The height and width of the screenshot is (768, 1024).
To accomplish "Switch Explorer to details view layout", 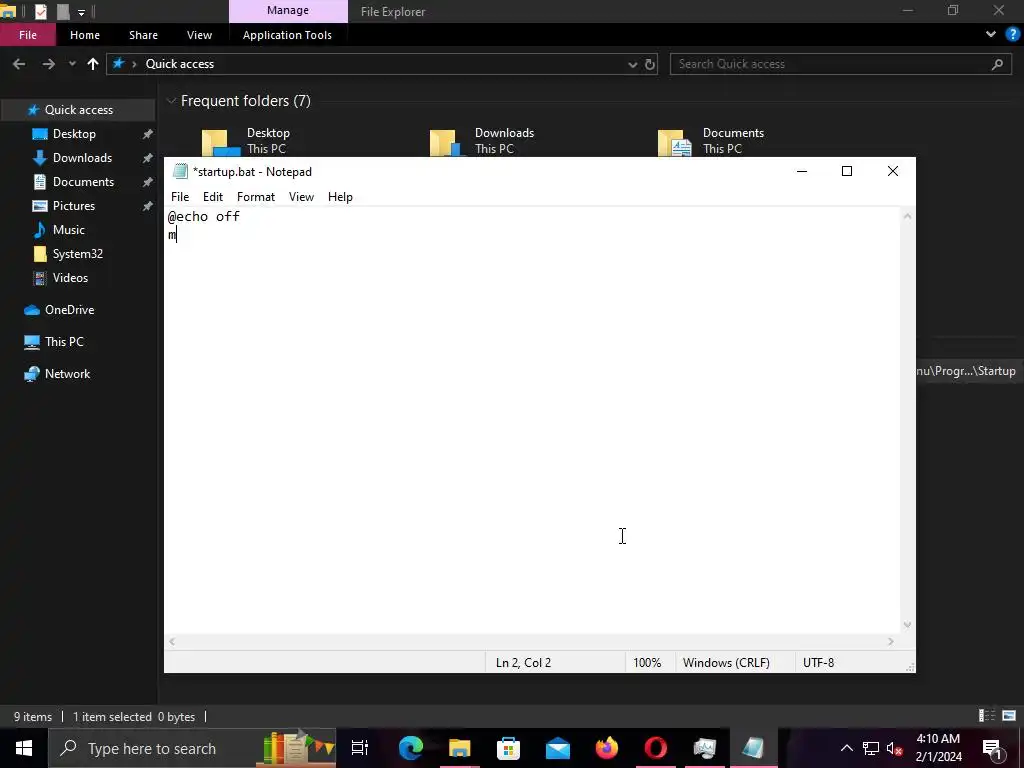I will click(x=987, y=716).
